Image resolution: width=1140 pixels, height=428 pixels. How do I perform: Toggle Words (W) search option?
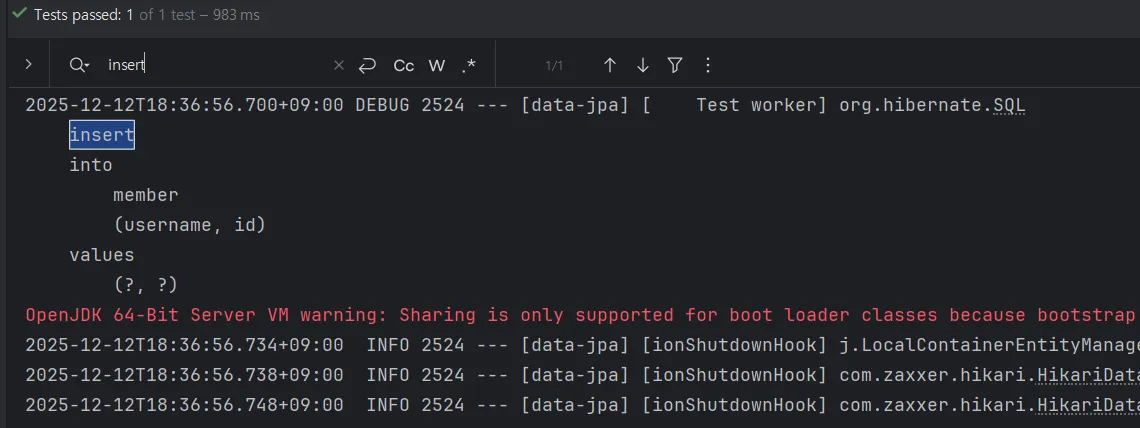click(x=436, y=65)
